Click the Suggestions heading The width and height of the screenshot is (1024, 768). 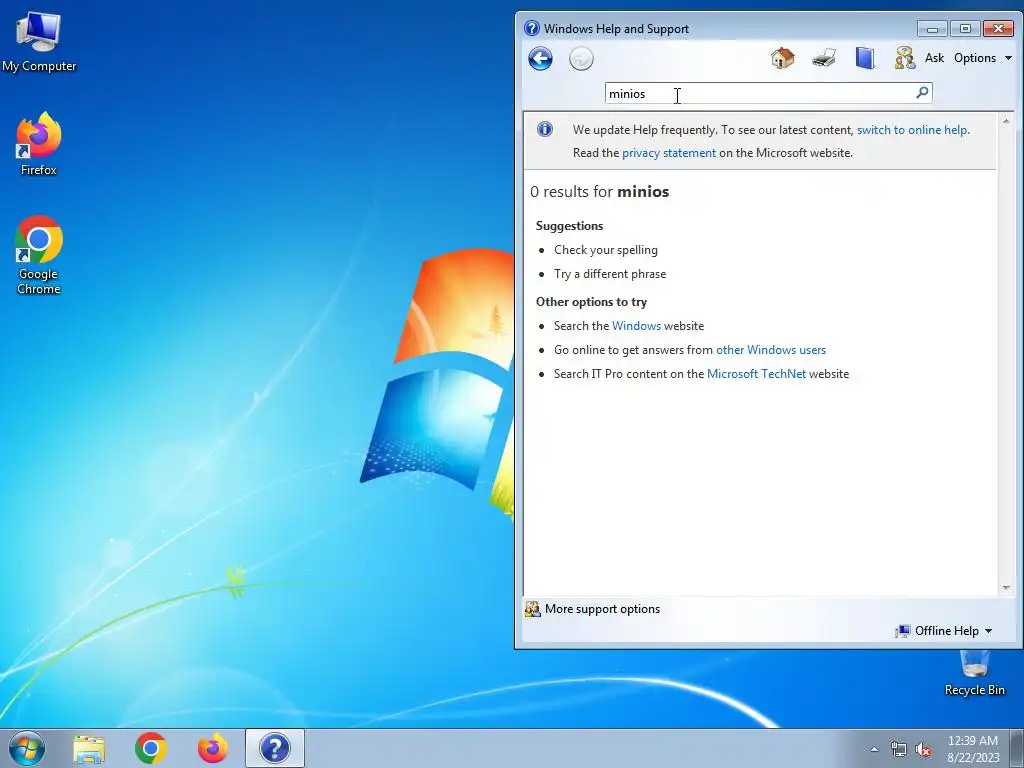coord(569,226)
